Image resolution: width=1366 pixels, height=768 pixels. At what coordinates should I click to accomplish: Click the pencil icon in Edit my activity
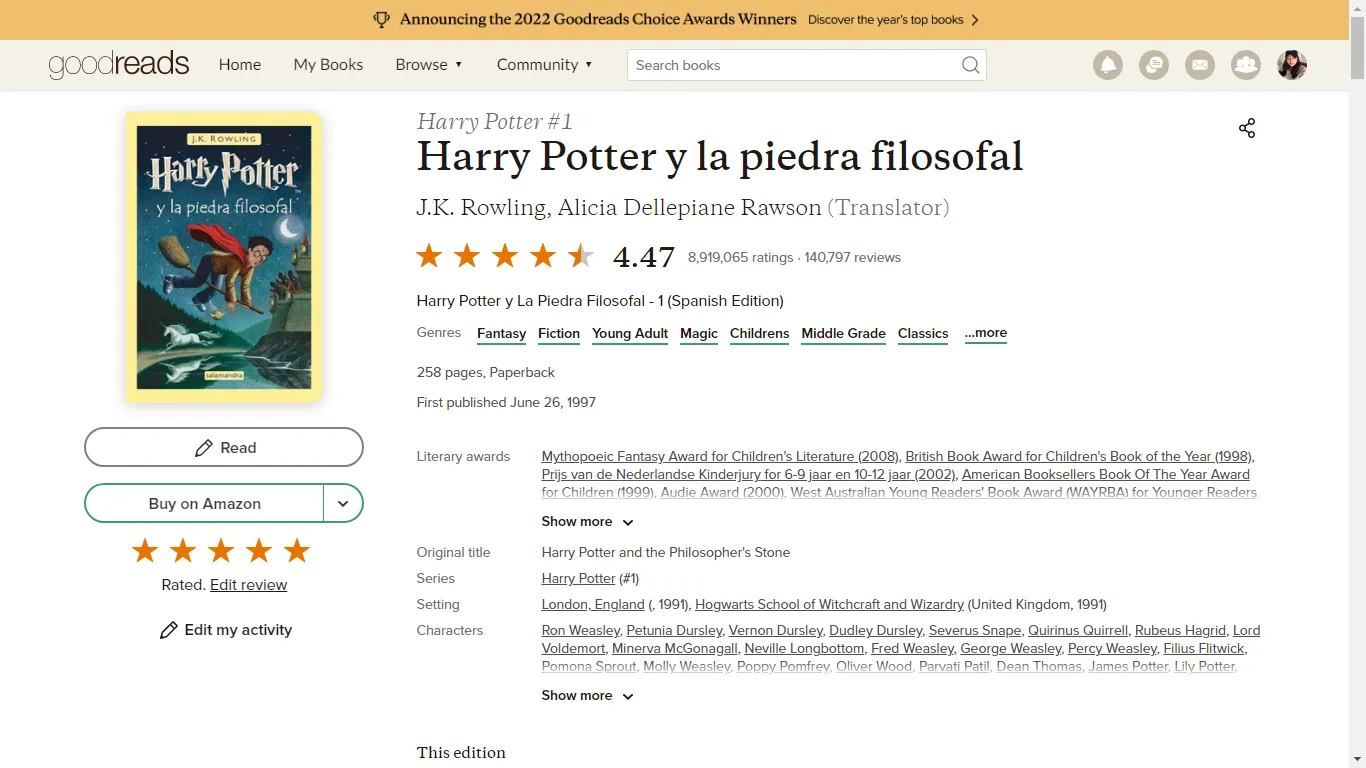[x=169, y=630]
